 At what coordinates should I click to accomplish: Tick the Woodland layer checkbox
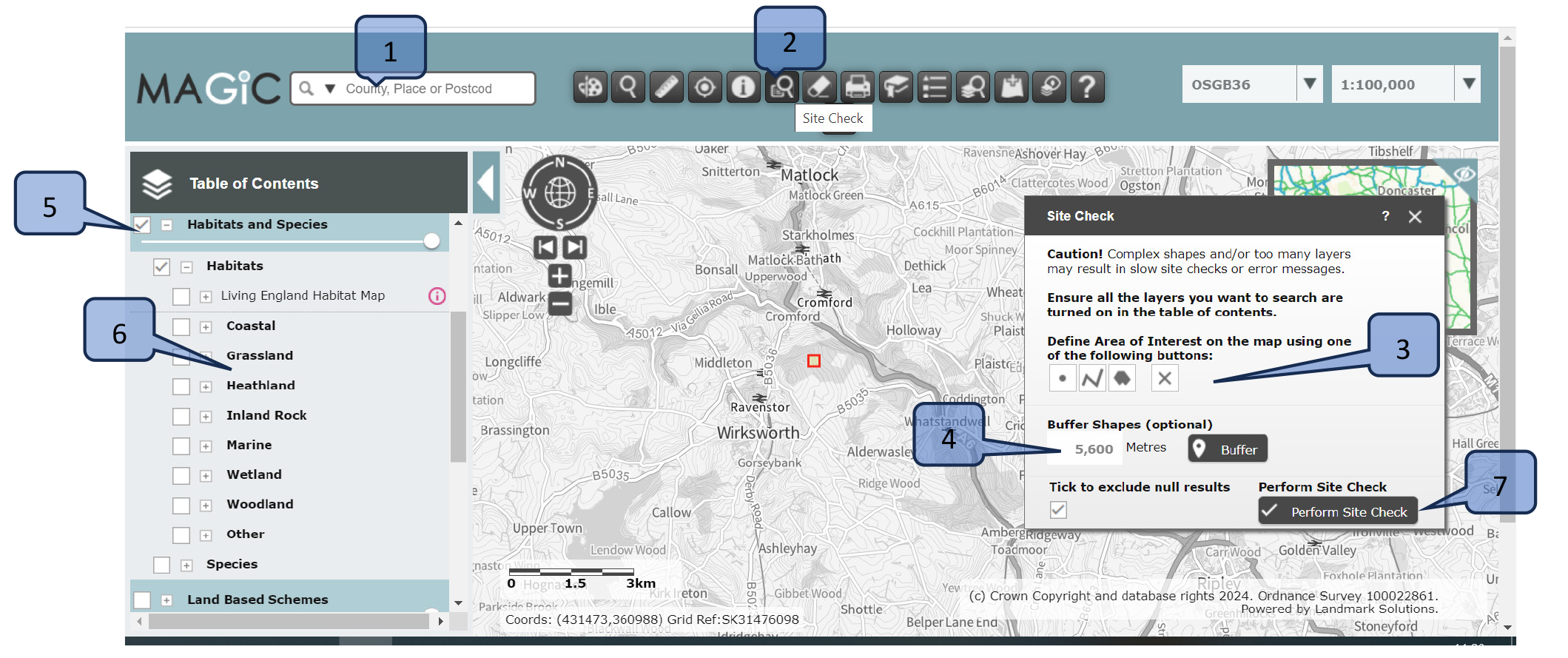coord(181,506)
